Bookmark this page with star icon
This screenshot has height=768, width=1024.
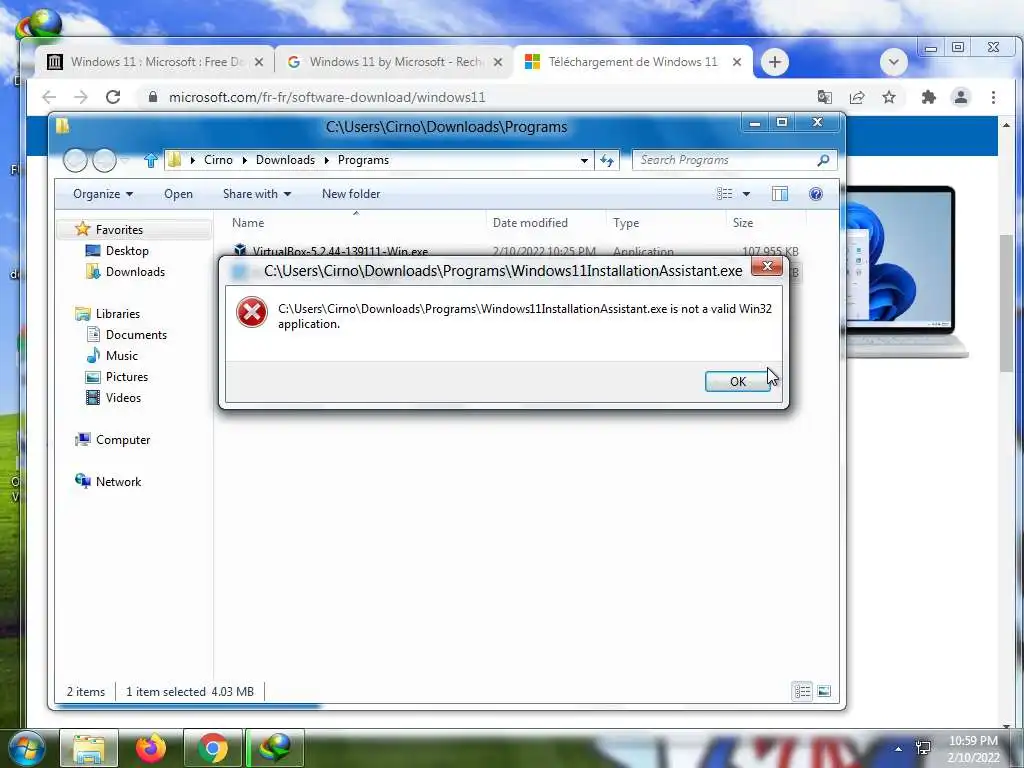click(889, 97)
